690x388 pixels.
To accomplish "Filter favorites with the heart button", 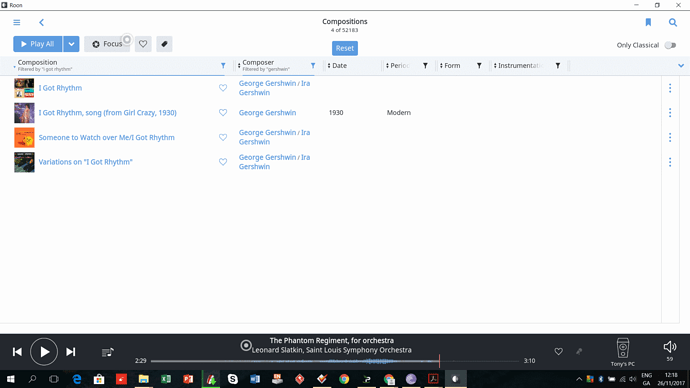I will click(x=143, y=44).
